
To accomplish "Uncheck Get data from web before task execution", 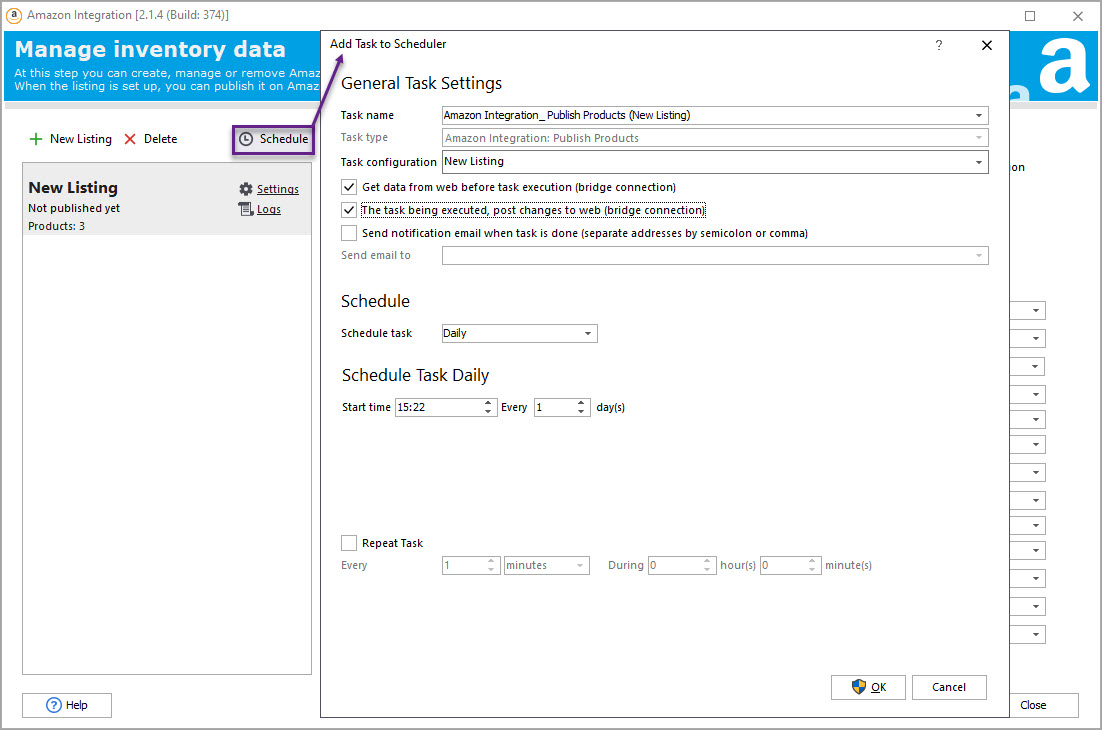I will (x=349, y=187).
